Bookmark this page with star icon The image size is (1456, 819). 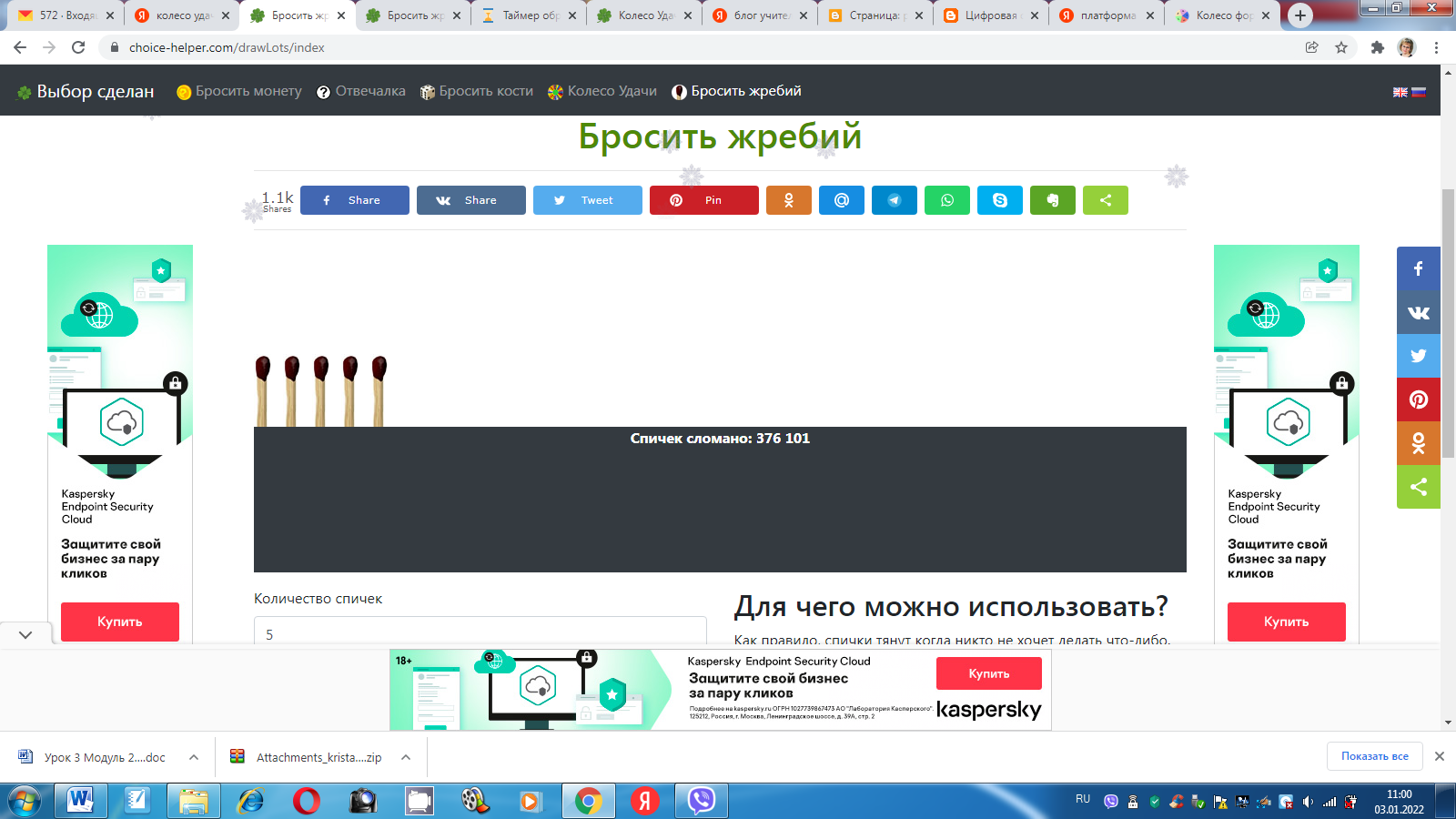1341,47
